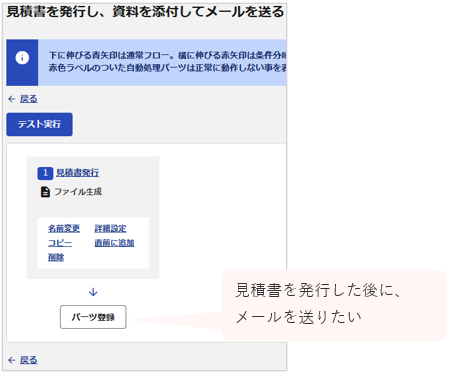Open the 見積書発行 step link
This screenshot has height=378, width=451.
77,173
